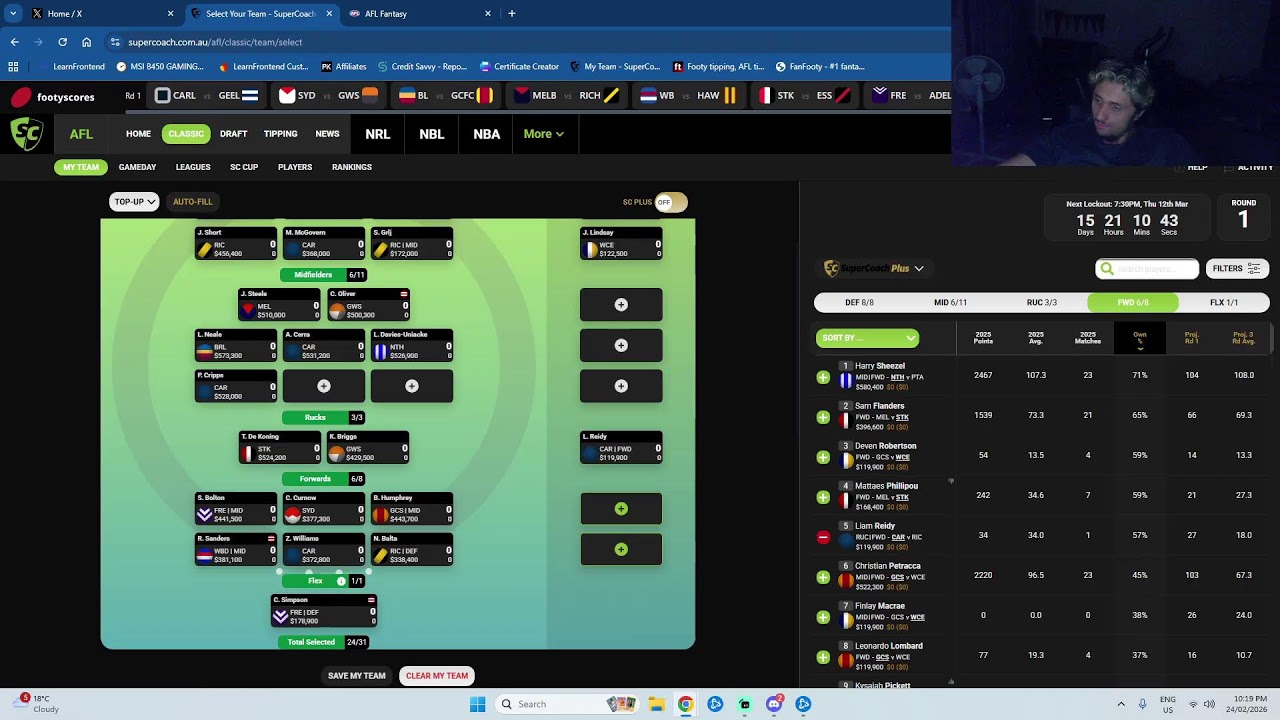
Task: Open the TOP-UP dropdown
Action: 134,202
